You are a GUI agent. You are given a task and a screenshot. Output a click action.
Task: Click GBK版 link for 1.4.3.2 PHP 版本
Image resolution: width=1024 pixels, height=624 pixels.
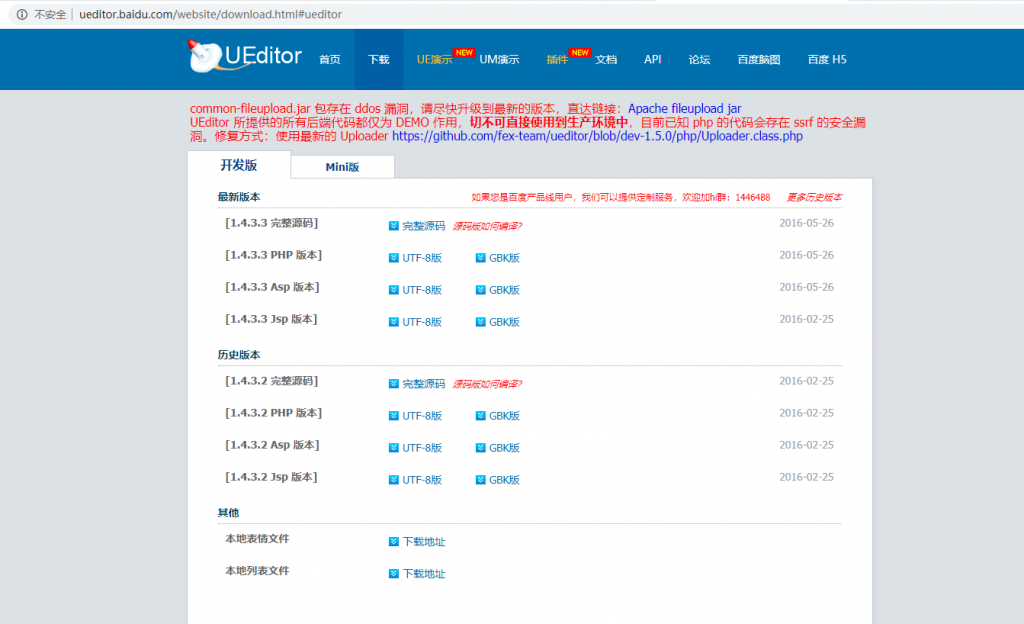click(x=504, y=416)
